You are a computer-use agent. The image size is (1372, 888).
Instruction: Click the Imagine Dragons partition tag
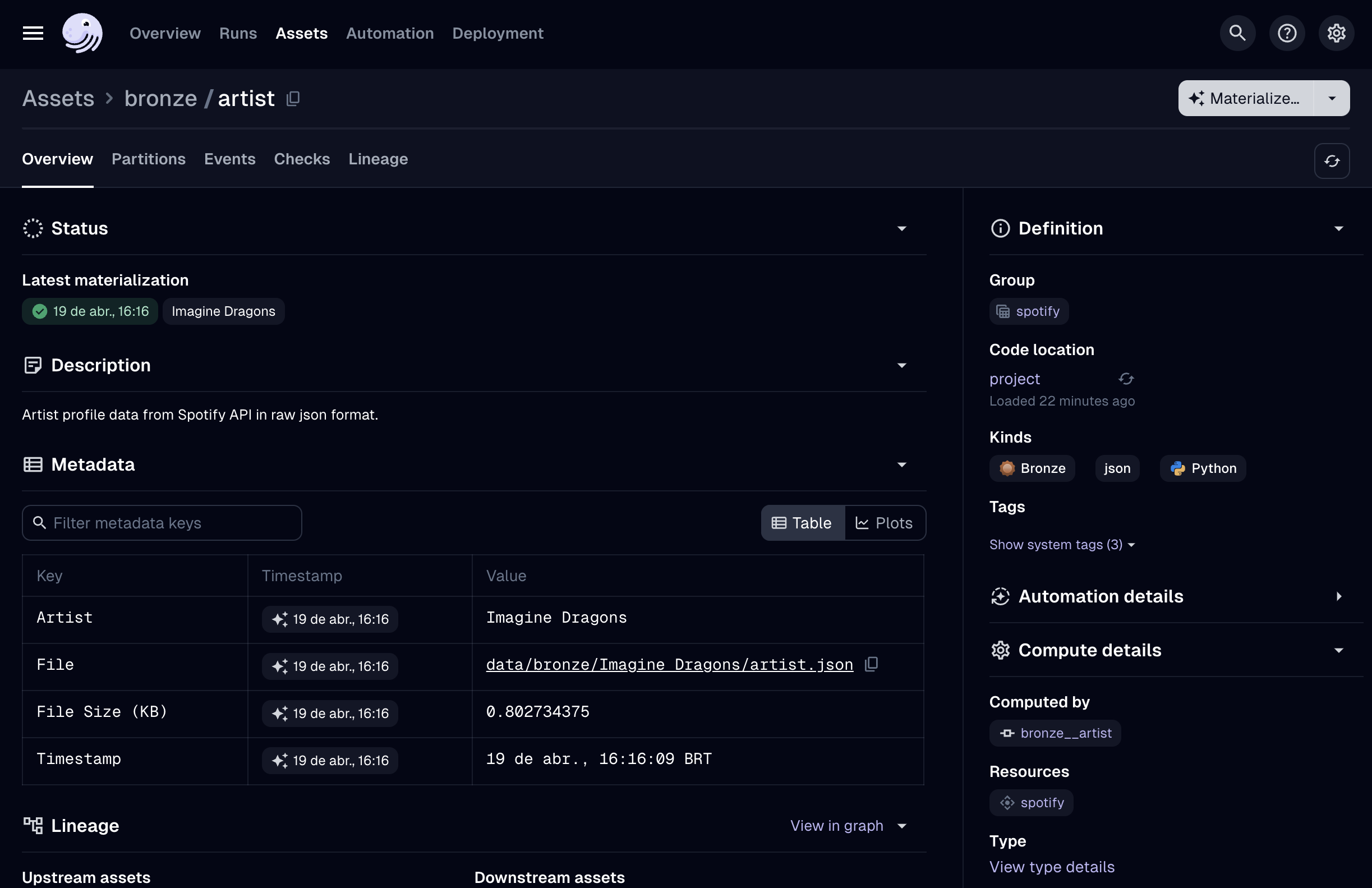[224, 311]
